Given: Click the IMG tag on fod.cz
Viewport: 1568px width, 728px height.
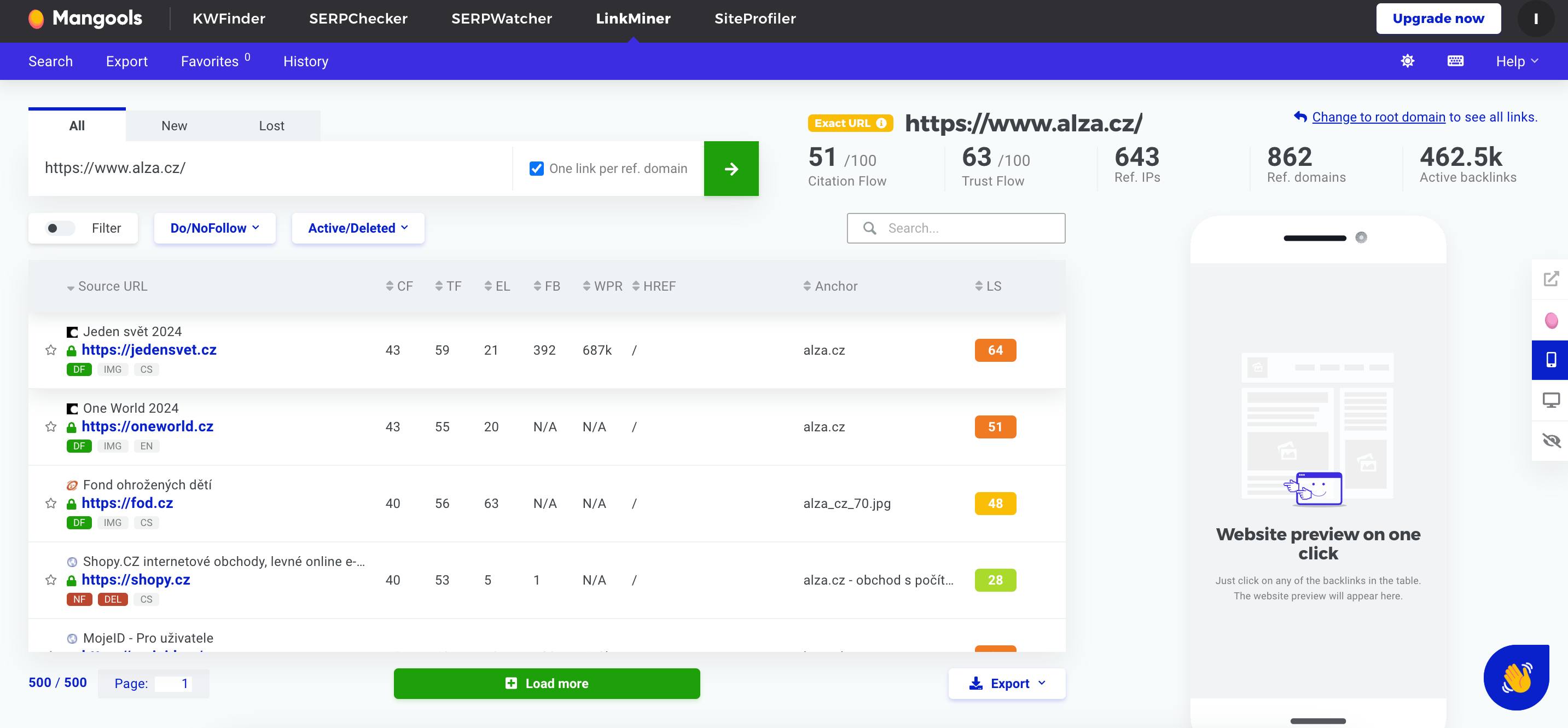Looking at the screenshot, I should point(113,523).
